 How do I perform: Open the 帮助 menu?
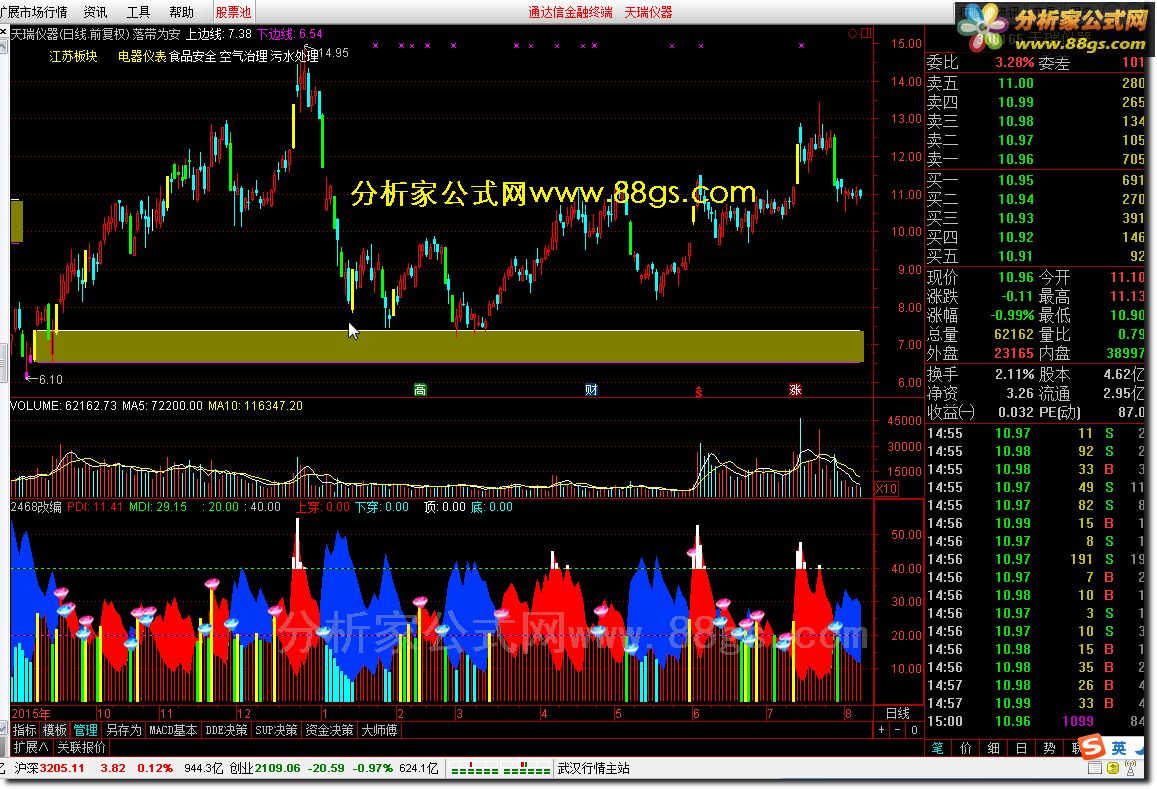[x=182, y=12]
